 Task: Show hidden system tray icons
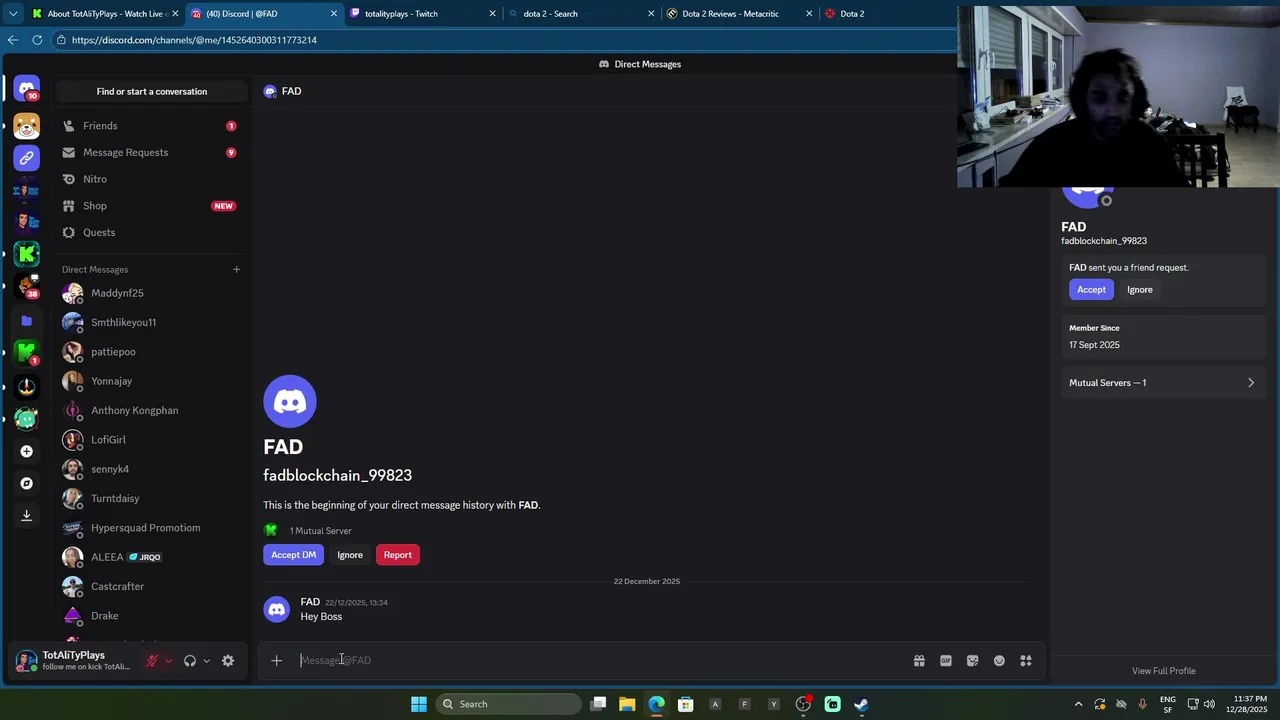(x=1078, y=704)
